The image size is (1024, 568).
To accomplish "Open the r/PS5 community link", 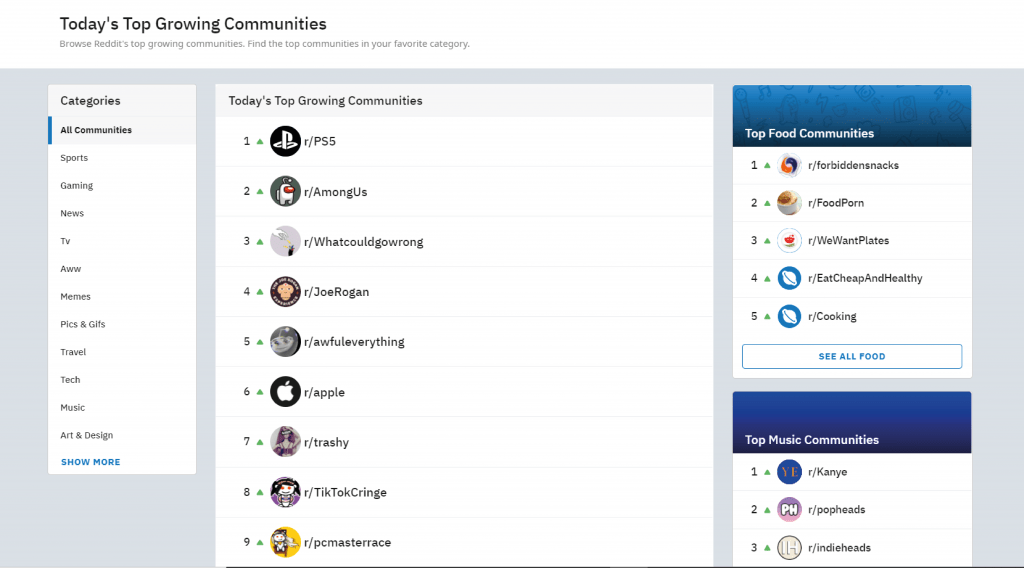I will point(320,142).
